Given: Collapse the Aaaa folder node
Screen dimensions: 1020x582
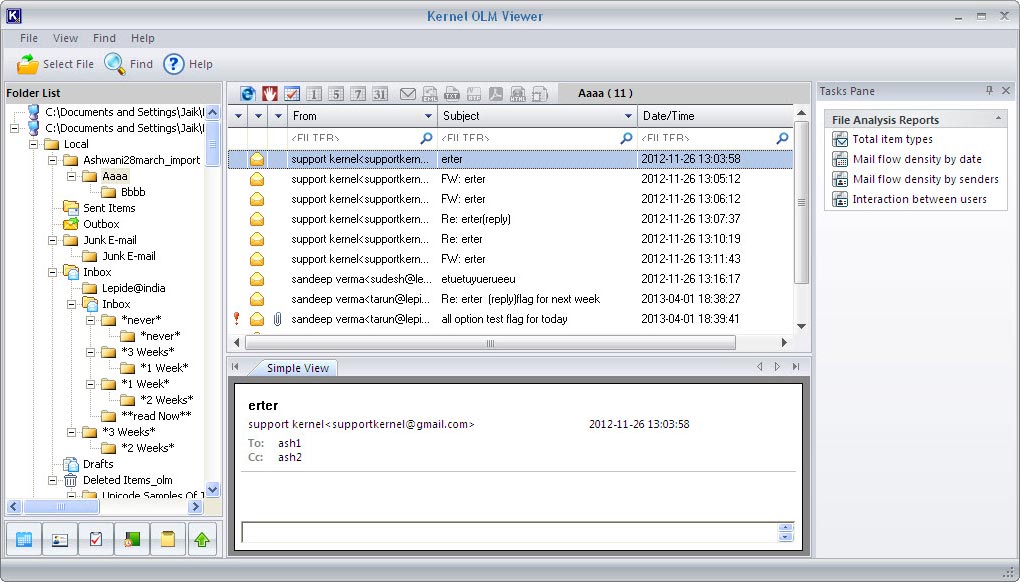Looking at the screenshot, I should tap(72, 176).
